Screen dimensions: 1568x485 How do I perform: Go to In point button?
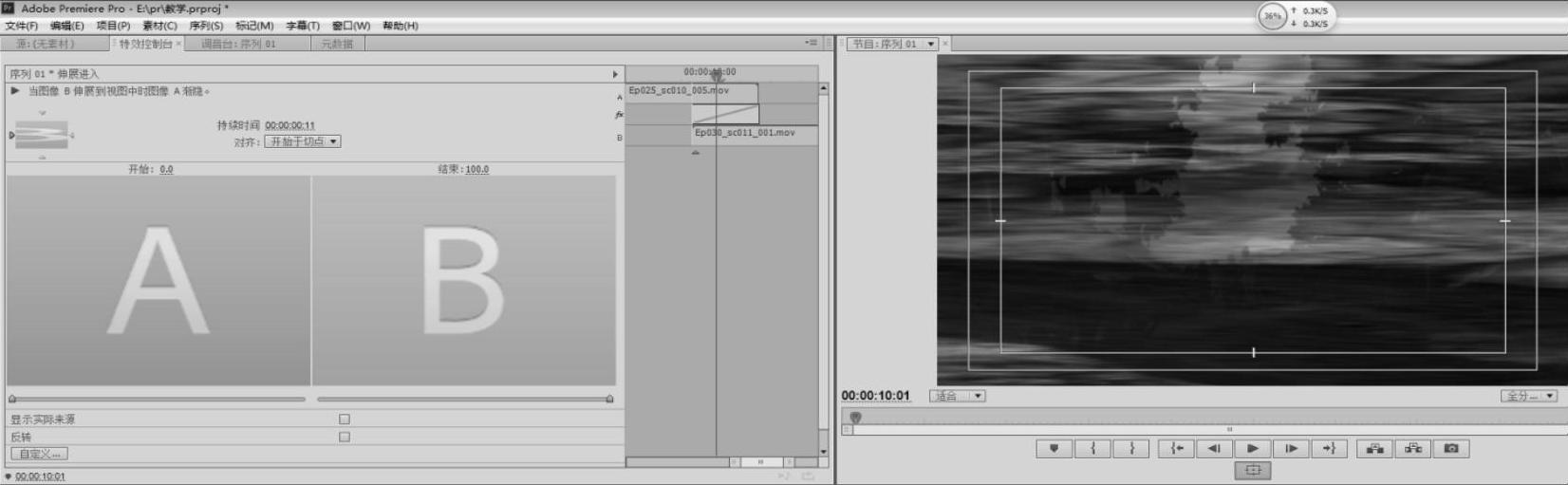(x=1176, y=449)
